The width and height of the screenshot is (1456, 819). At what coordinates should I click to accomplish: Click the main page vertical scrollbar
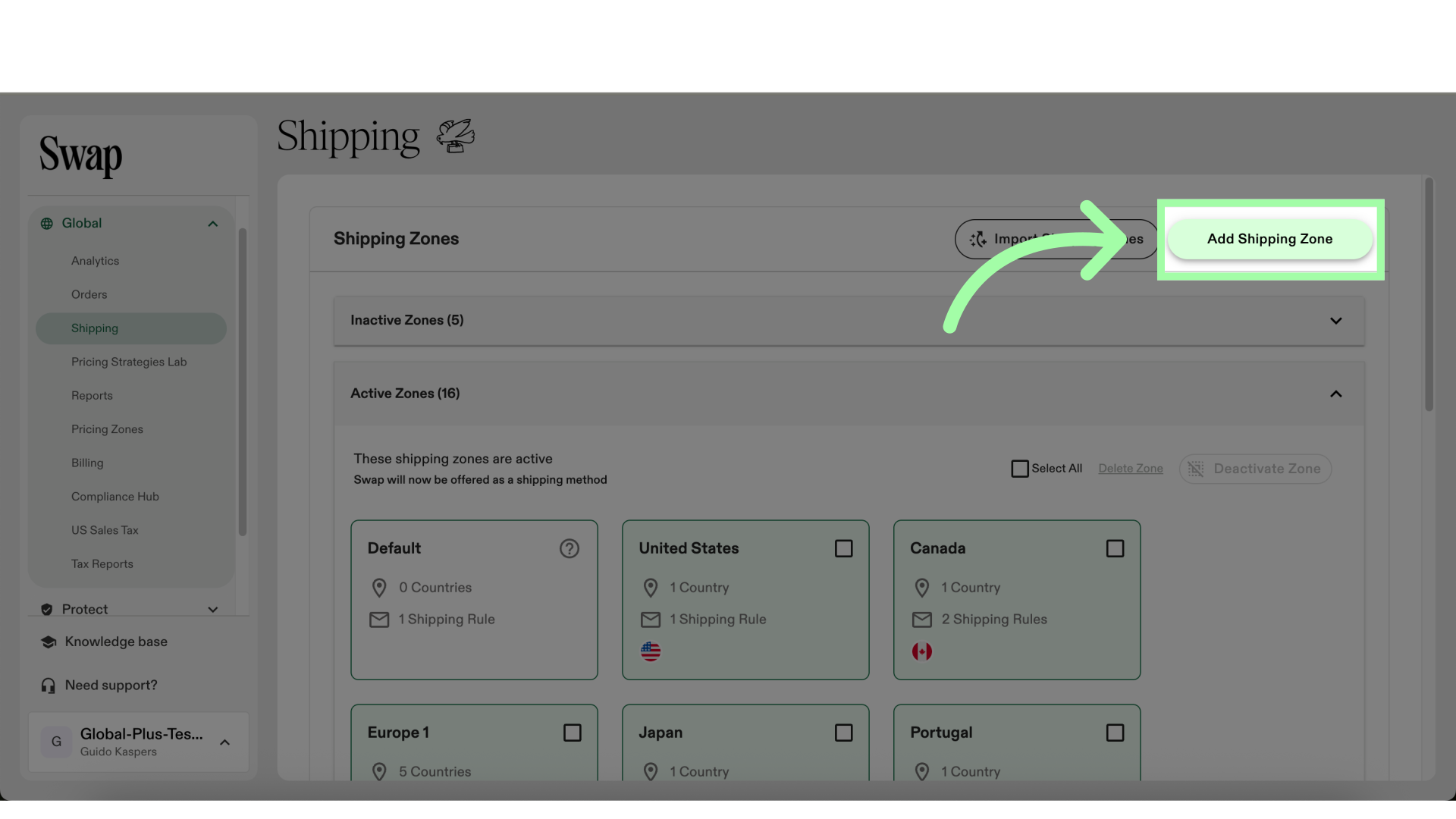[x=1429, y=294]
